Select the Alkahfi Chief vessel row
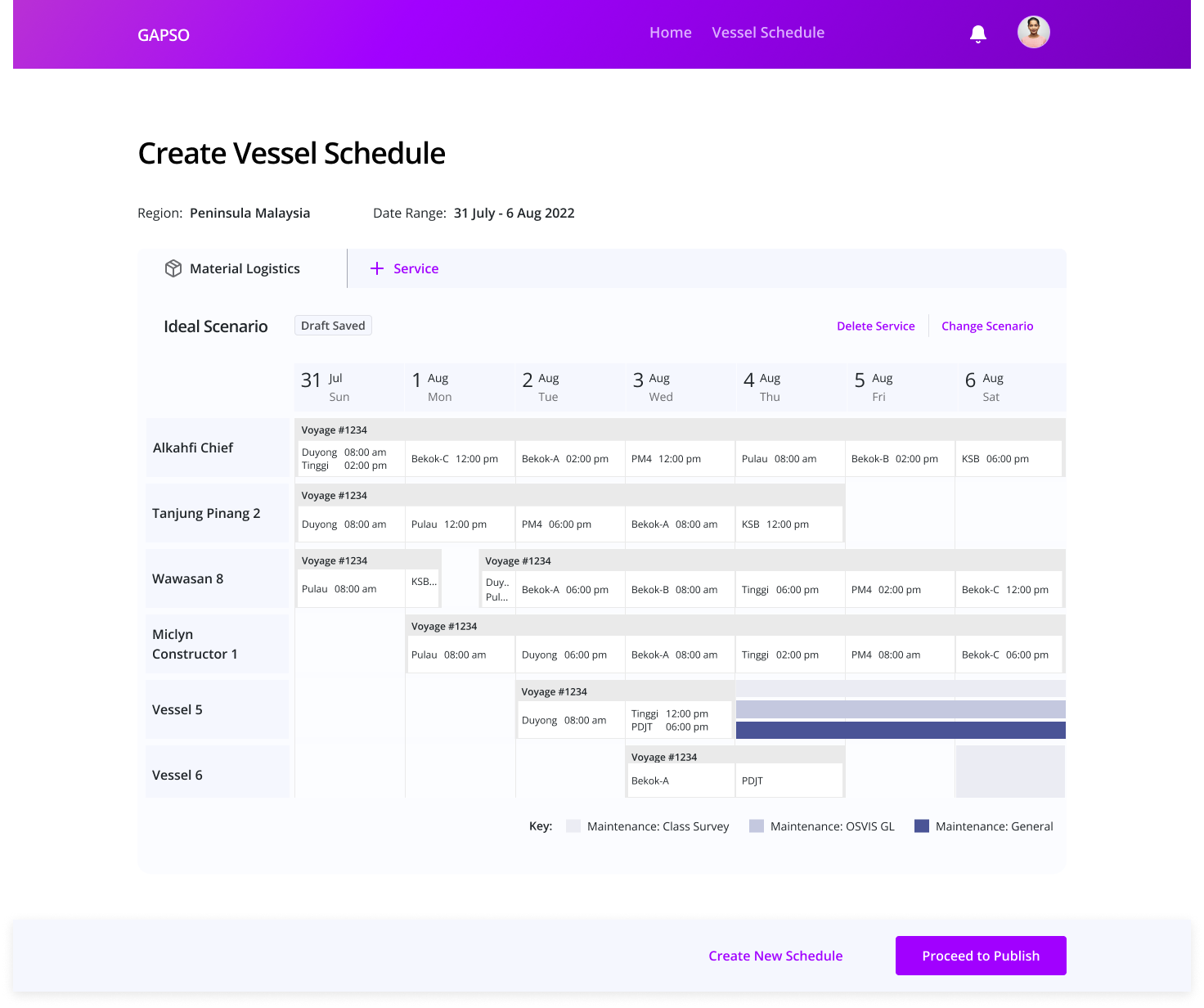1204x1008 pixels. tap(218, 448)
